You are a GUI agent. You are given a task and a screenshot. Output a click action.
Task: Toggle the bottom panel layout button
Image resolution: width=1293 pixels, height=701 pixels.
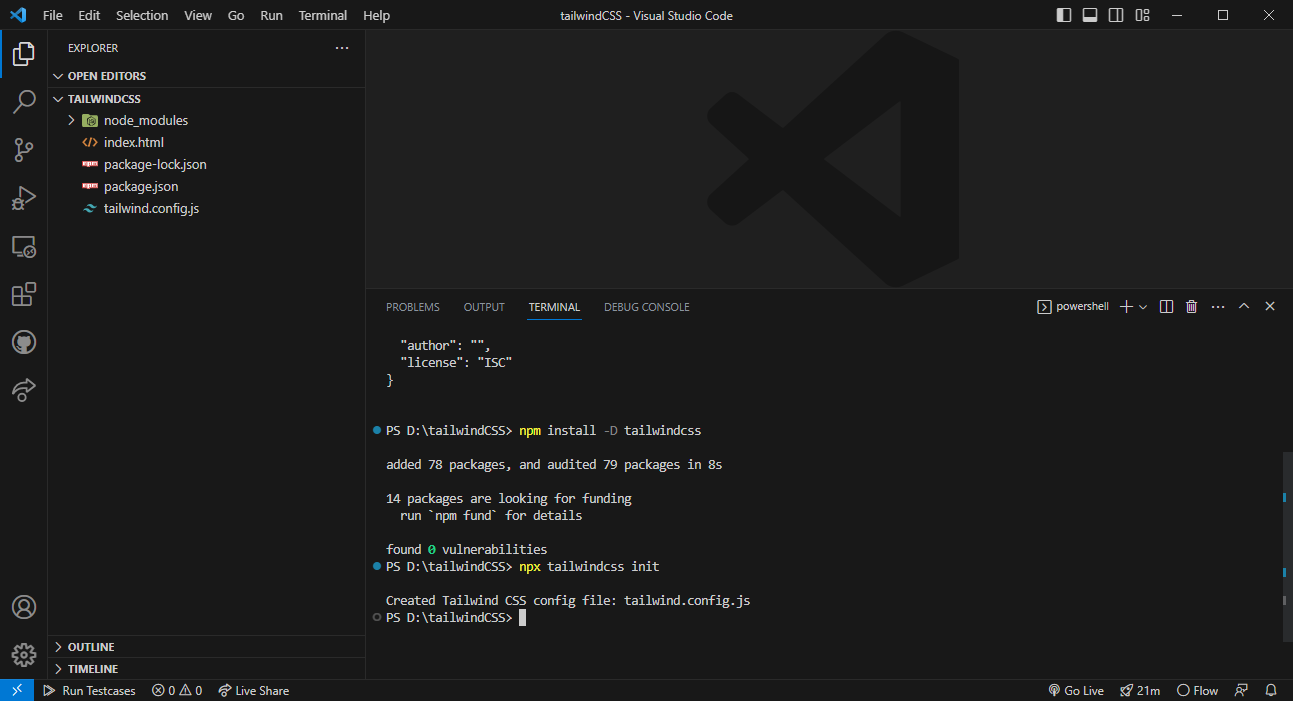tap(1090, 15)
